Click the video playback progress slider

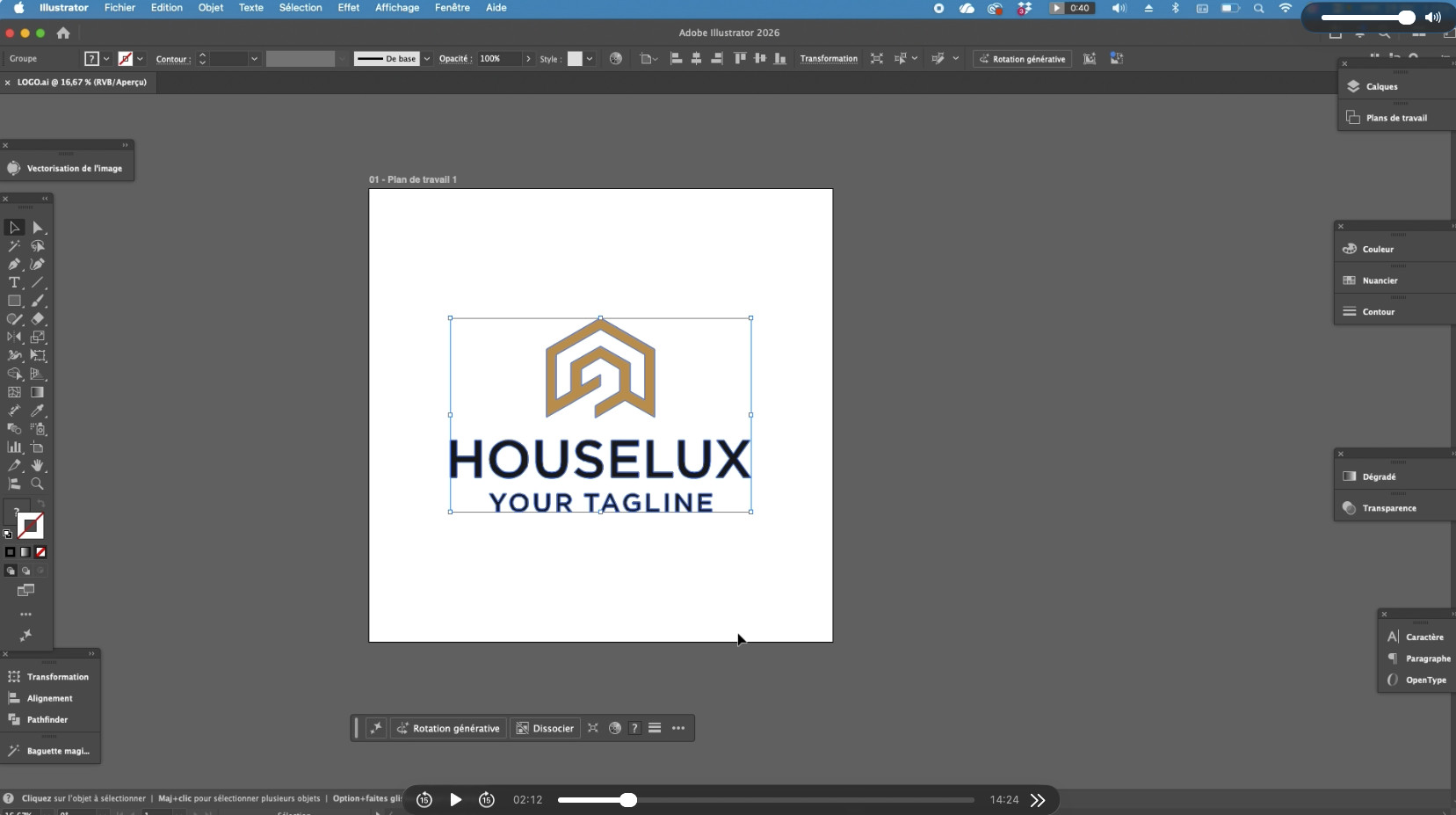click(x=764, y=800)
